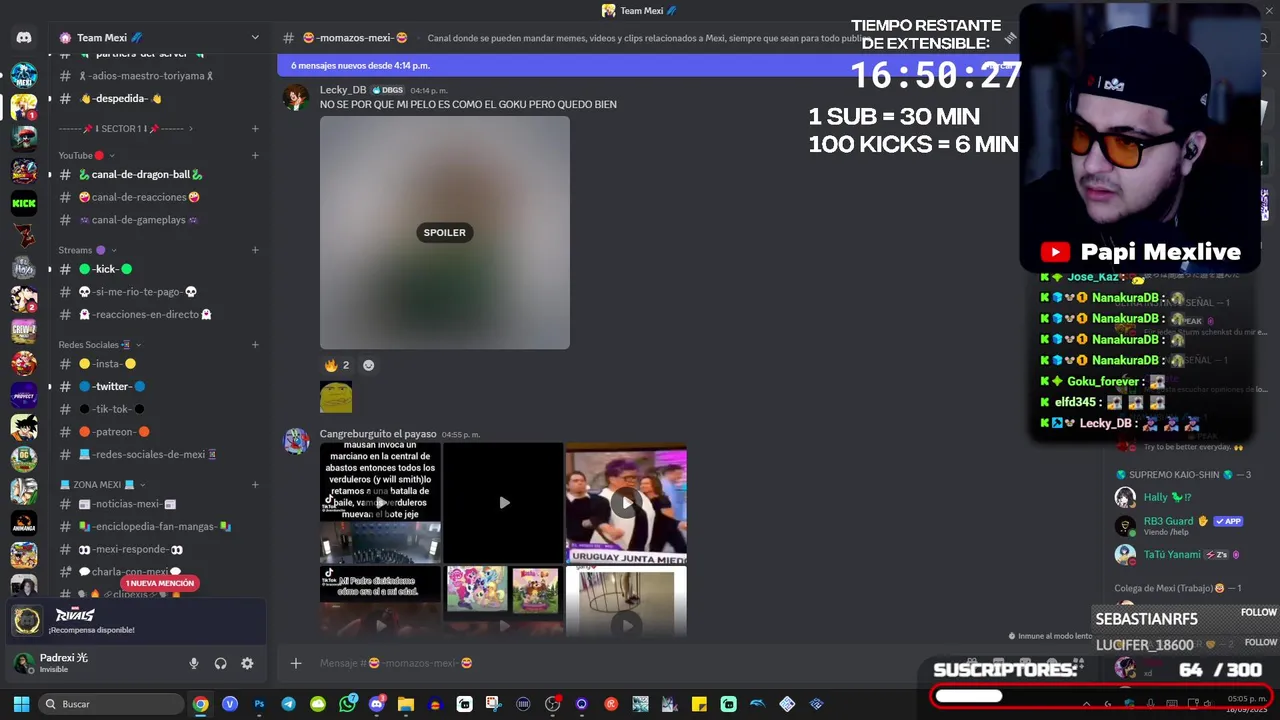The image size is (1280, 720).
Task: Open Discord direct messages home icon
Action: (x=24, y=38)
